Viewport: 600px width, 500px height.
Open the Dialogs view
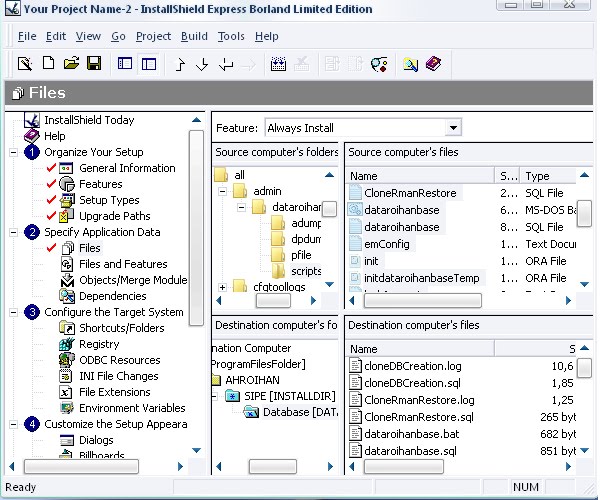[96, 440]
